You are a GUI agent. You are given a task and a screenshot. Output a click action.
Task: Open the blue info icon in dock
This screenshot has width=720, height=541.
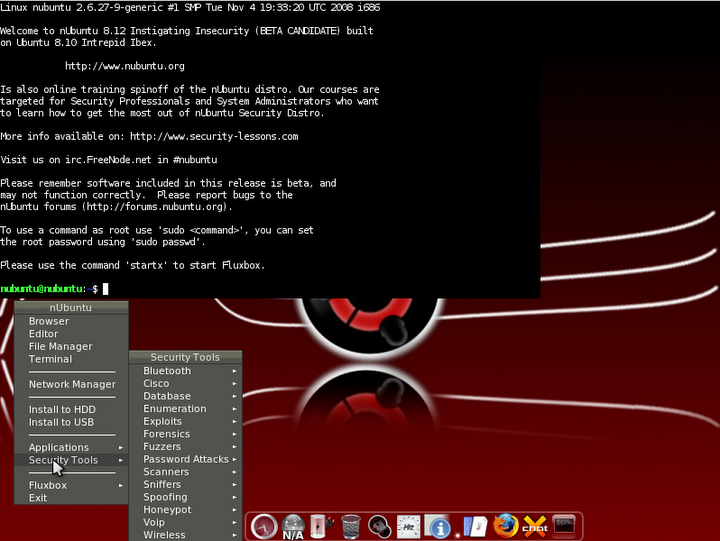click(x=437, y=526)
